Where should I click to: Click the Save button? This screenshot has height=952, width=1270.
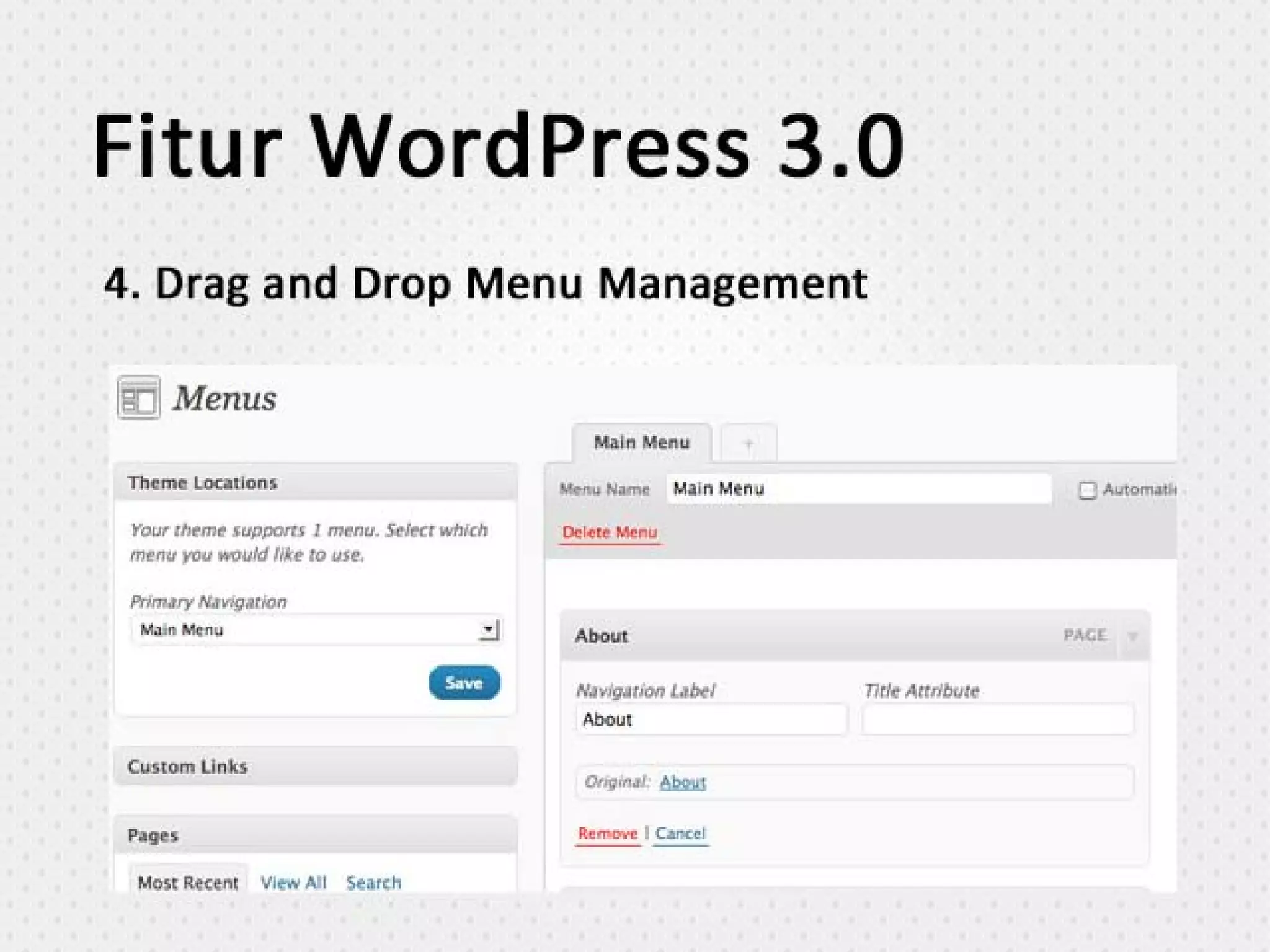pyautogui.click(x=464, y=683)
